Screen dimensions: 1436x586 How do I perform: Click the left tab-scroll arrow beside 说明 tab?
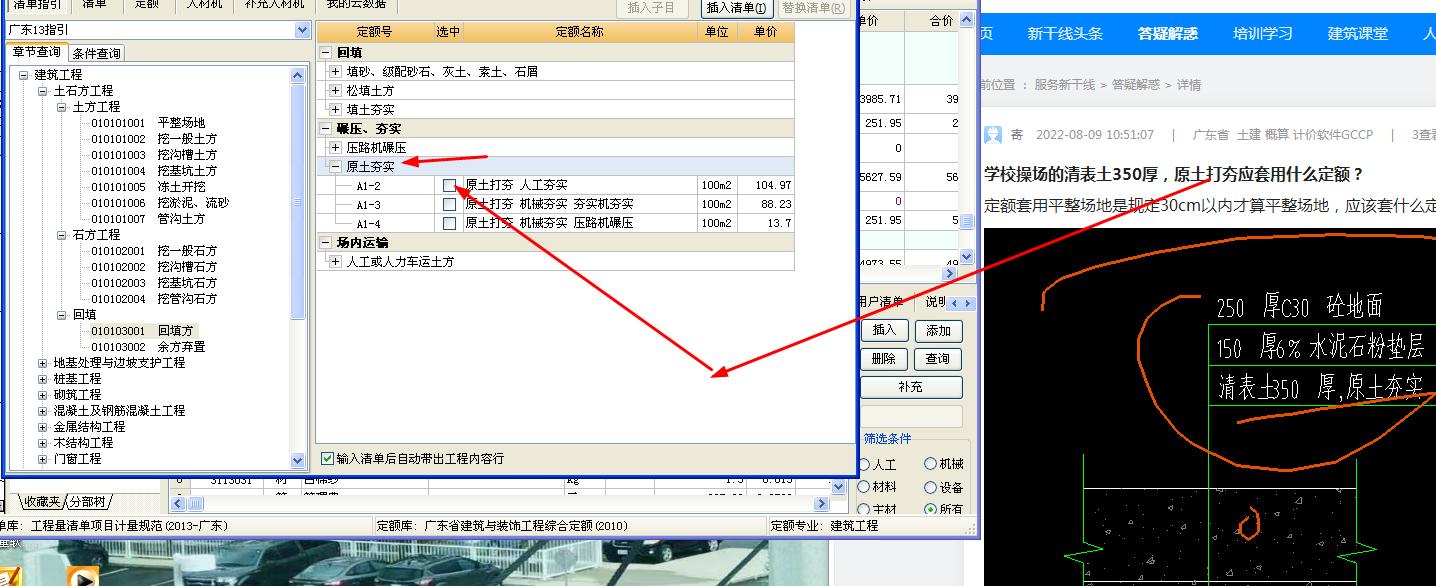point(953,303)
